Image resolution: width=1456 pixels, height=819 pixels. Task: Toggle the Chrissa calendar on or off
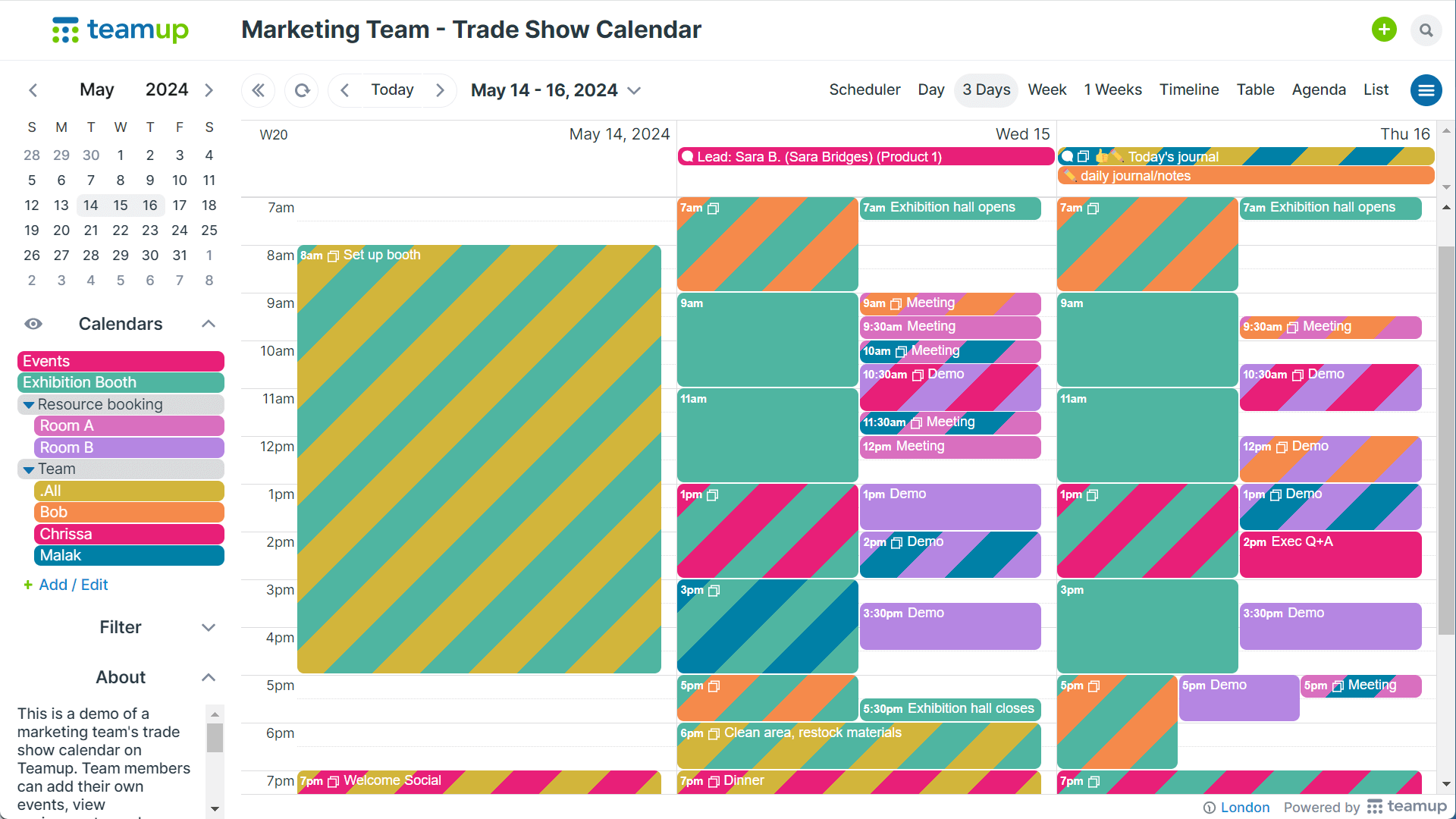coord(129,534)
